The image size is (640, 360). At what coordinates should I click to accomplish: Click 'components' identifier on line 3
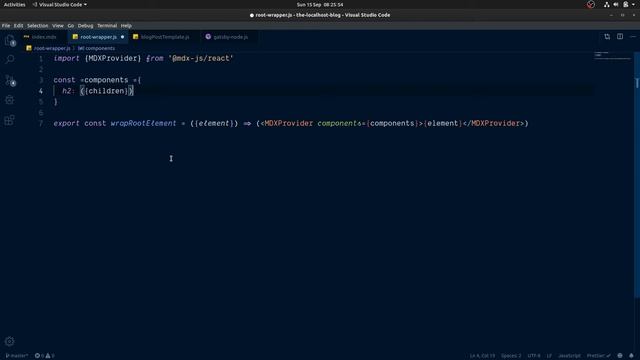click(106, 80)
